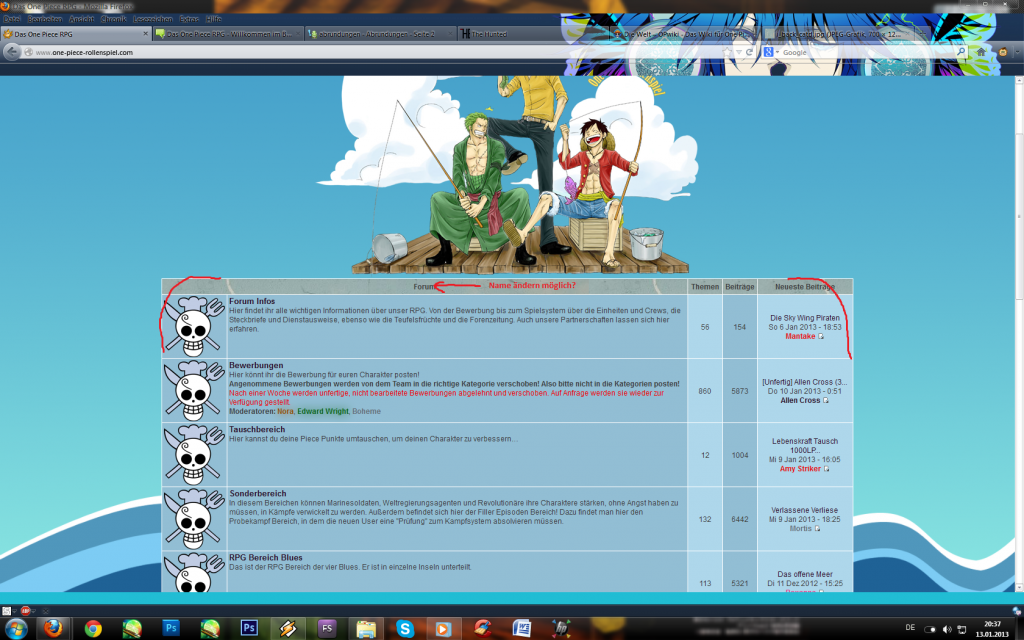
Task: Open the system tray volume control
Action: click(x=947, y=630)
